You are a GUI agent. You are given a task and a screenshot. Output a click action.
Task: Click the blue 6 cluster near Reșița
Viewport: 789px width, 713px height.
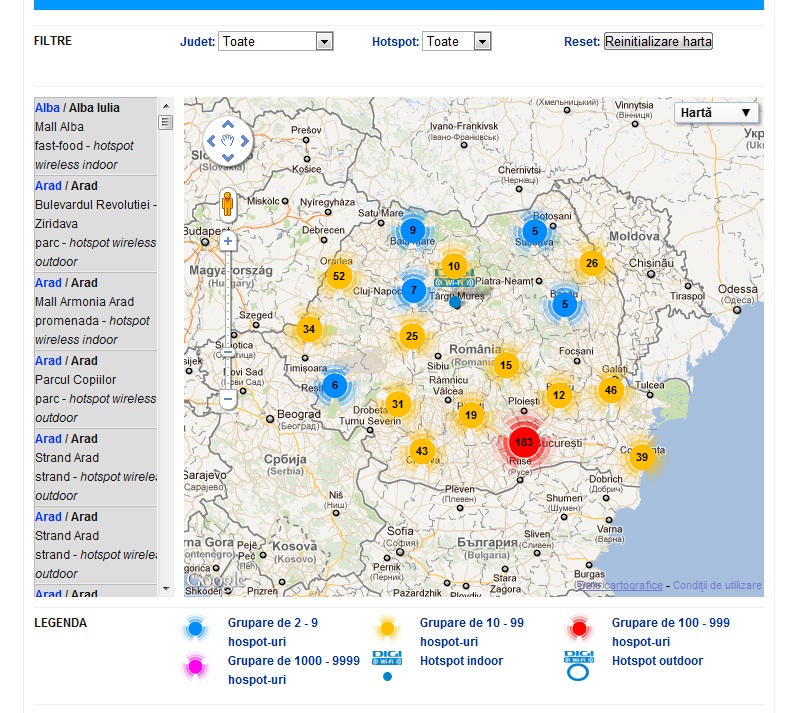click(x=335, y=385)
